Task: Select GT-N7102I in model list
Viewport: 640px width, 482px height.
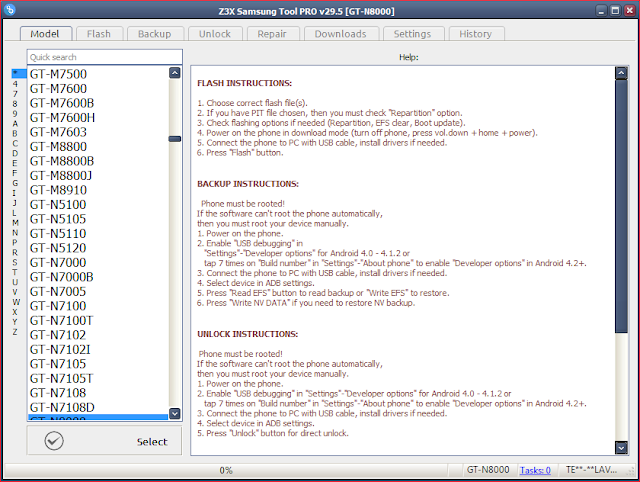Action: pos(98,349)
